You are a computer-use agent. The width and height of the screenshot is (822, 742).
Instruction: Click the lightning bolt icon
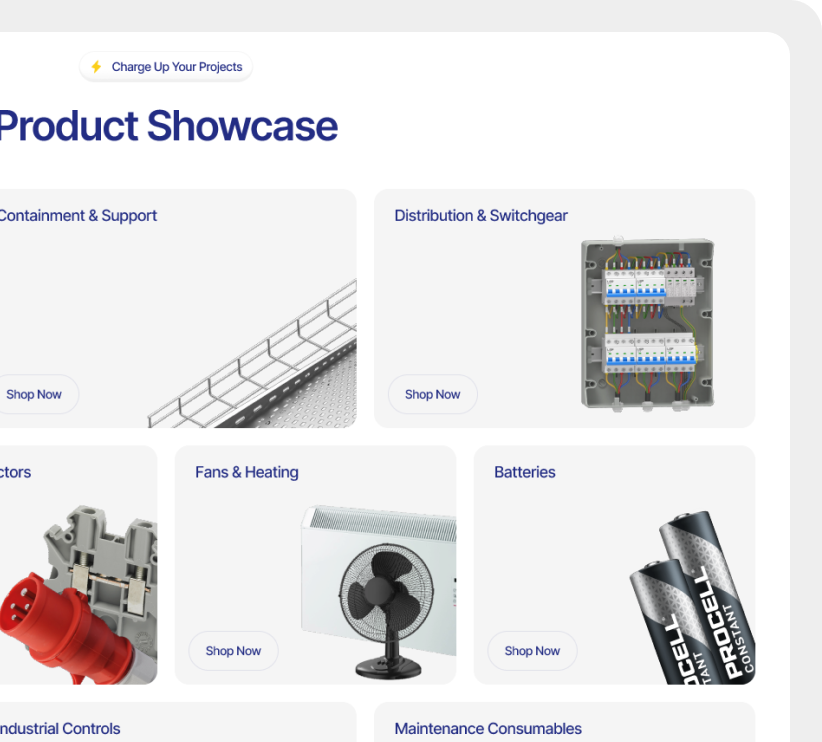point(96,67)
